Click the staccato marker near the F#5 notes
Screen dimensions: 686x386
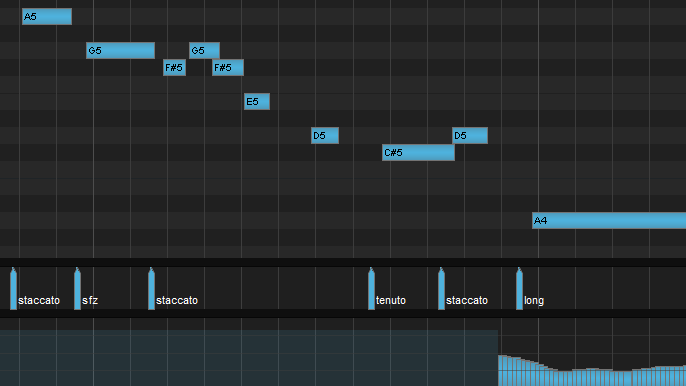(151, 289)
